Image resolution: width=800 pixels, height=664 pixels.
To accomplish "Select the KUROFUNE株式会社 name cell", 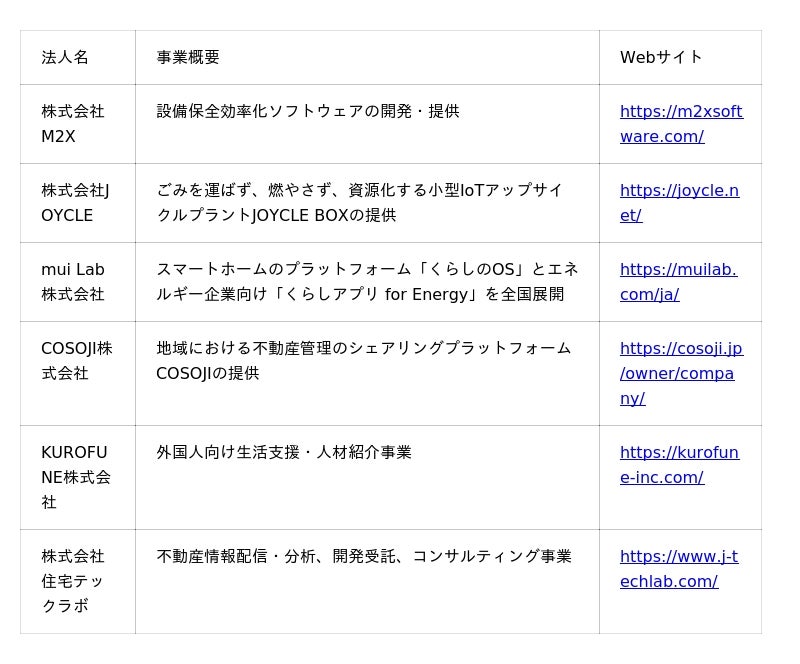I will (x=75, y=477).
